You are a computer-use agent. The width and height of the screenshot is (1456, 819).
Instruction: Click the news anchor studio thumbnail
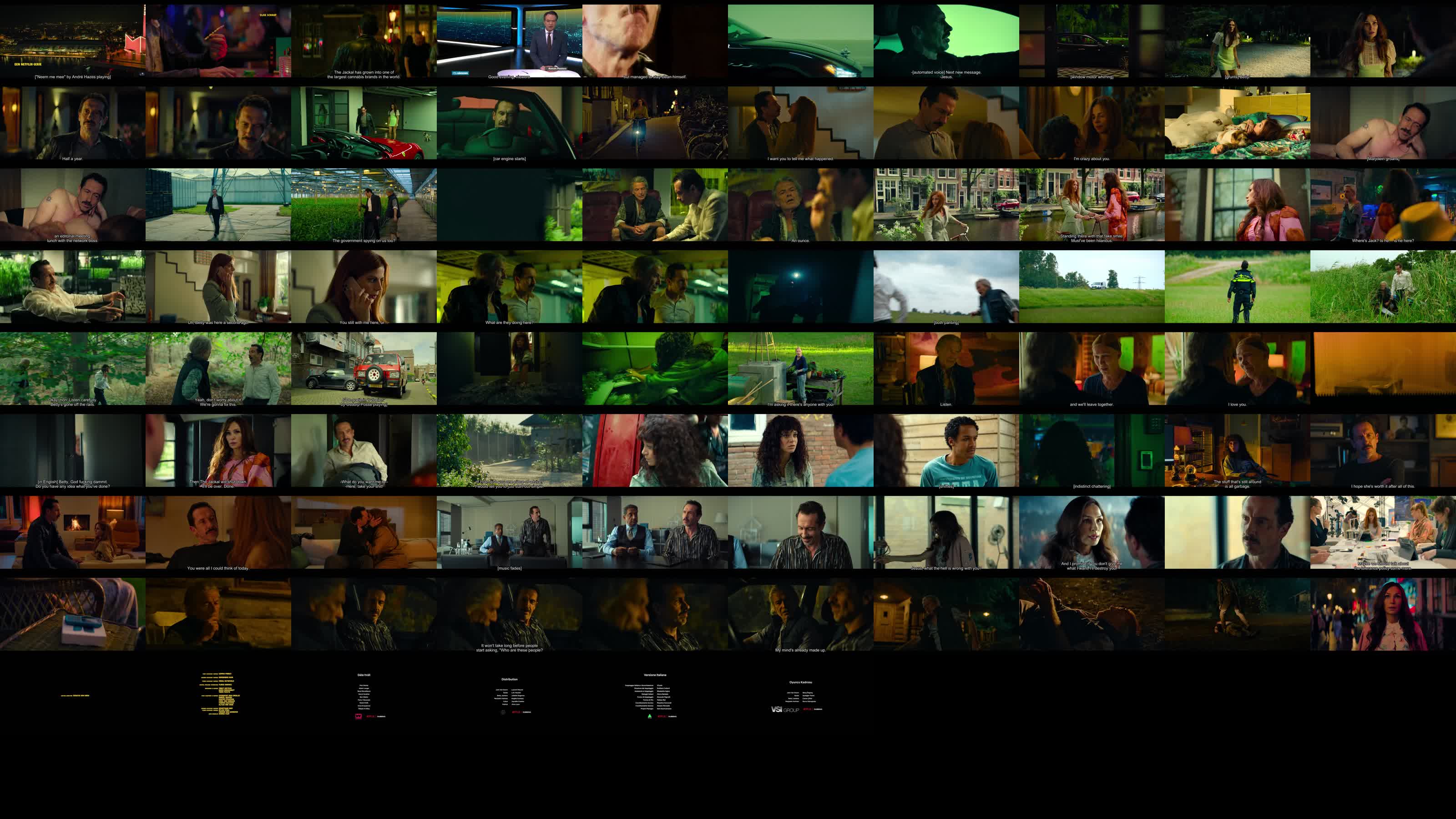[509, 40]
